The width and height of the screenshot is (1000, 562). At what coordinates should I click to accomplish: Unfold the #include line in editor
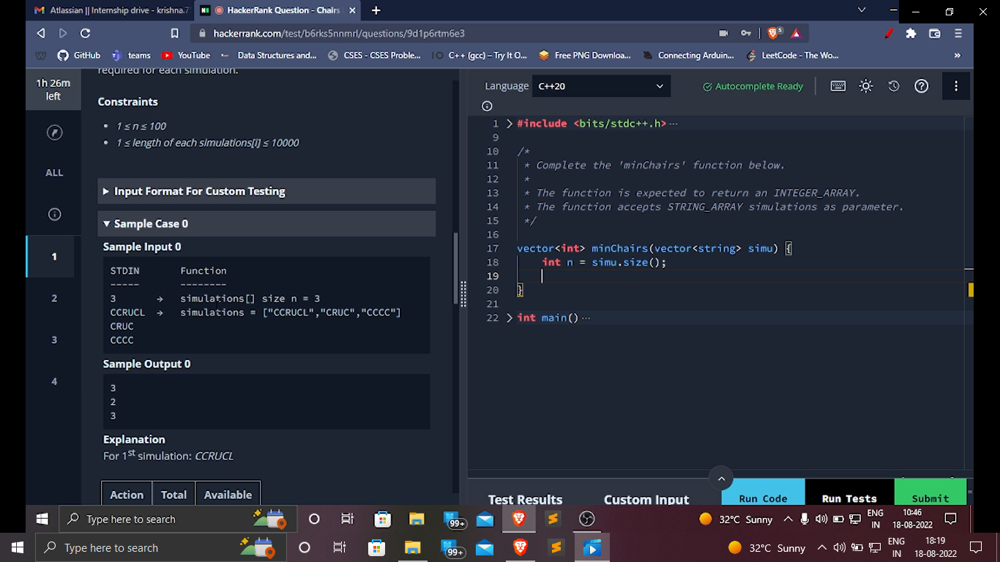click(x=509, y=124)
